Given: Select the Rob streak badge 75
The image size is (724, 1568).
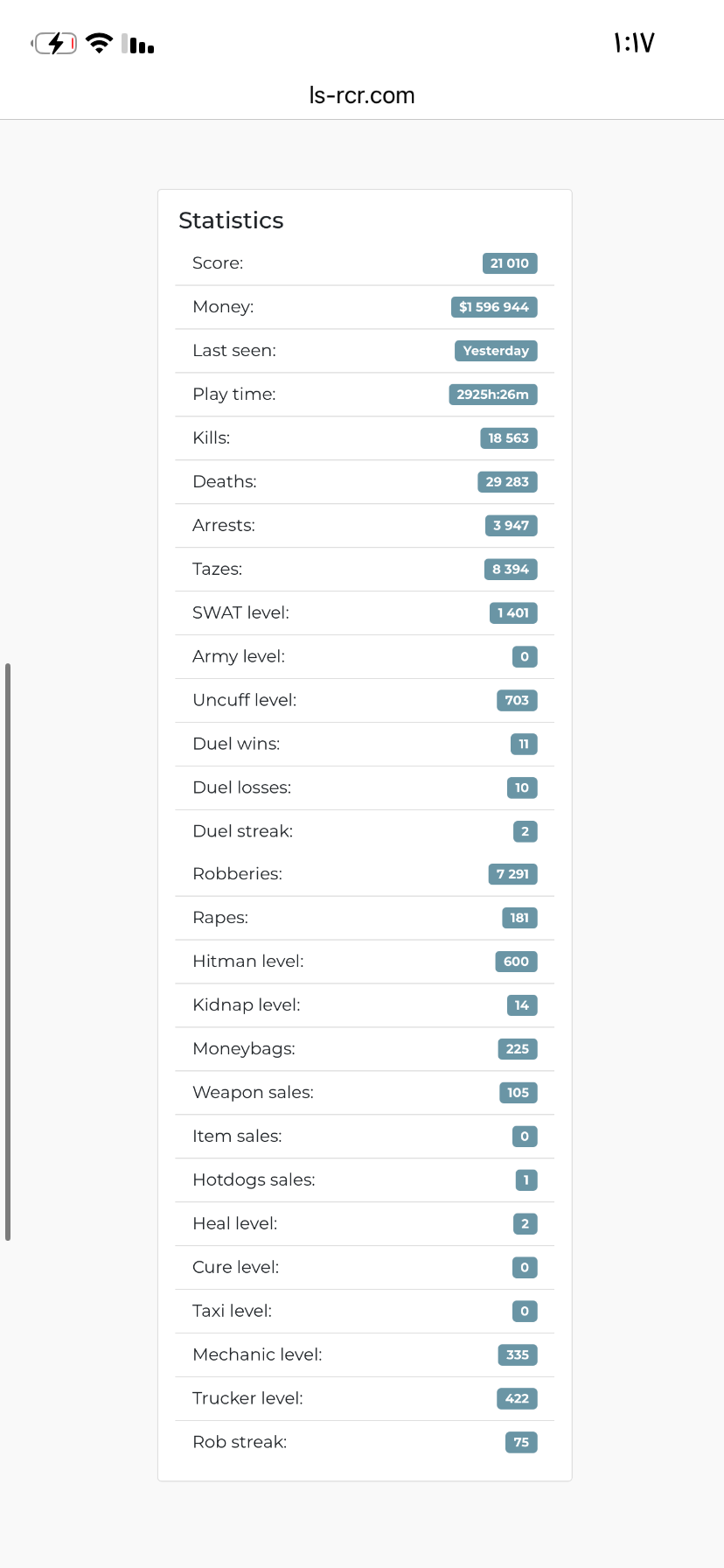Looking at the screenshot, I should (x=521, y=1442).
